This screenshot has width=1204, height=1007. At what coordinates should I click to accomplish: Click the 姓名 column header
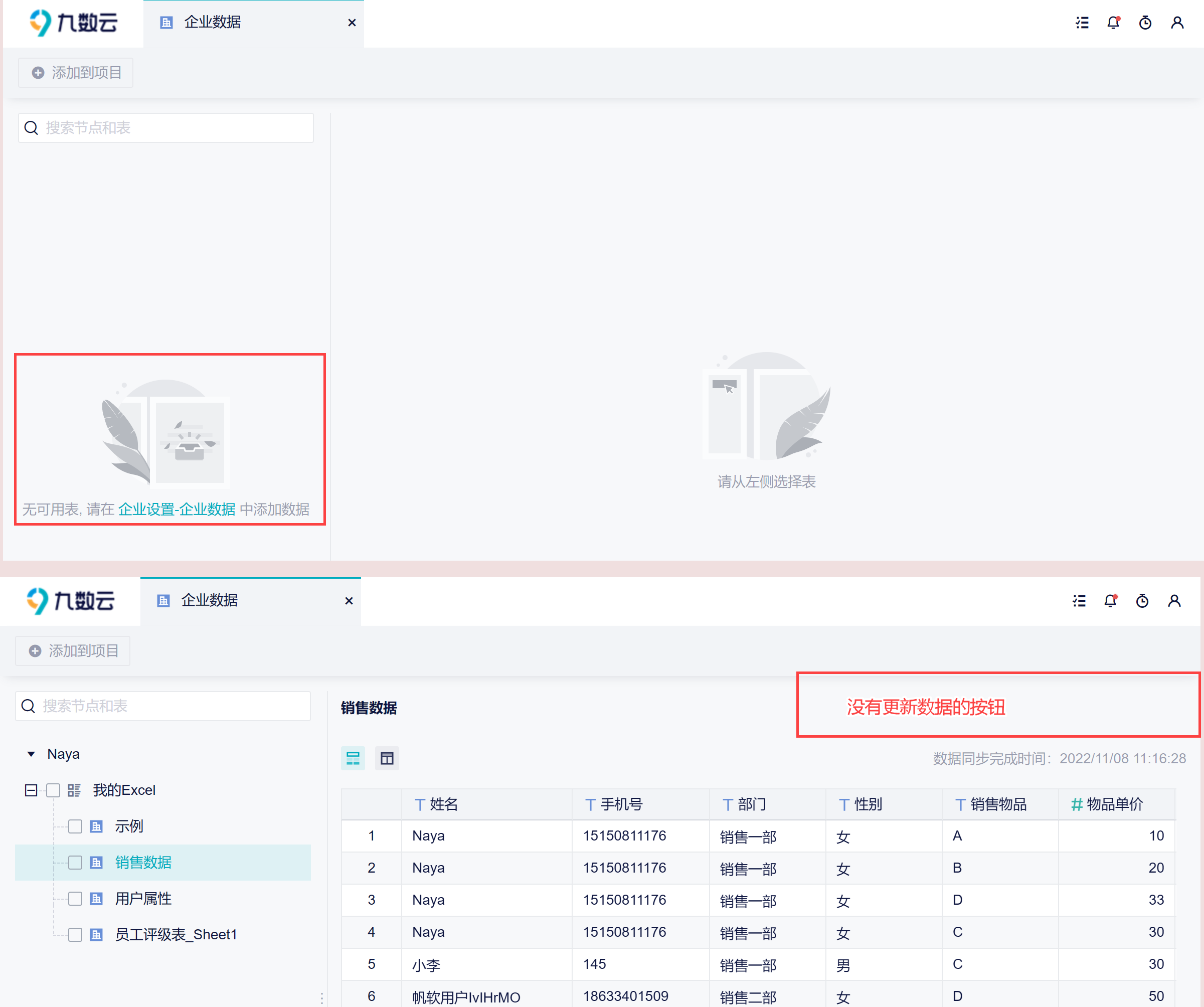coord(443,804)
